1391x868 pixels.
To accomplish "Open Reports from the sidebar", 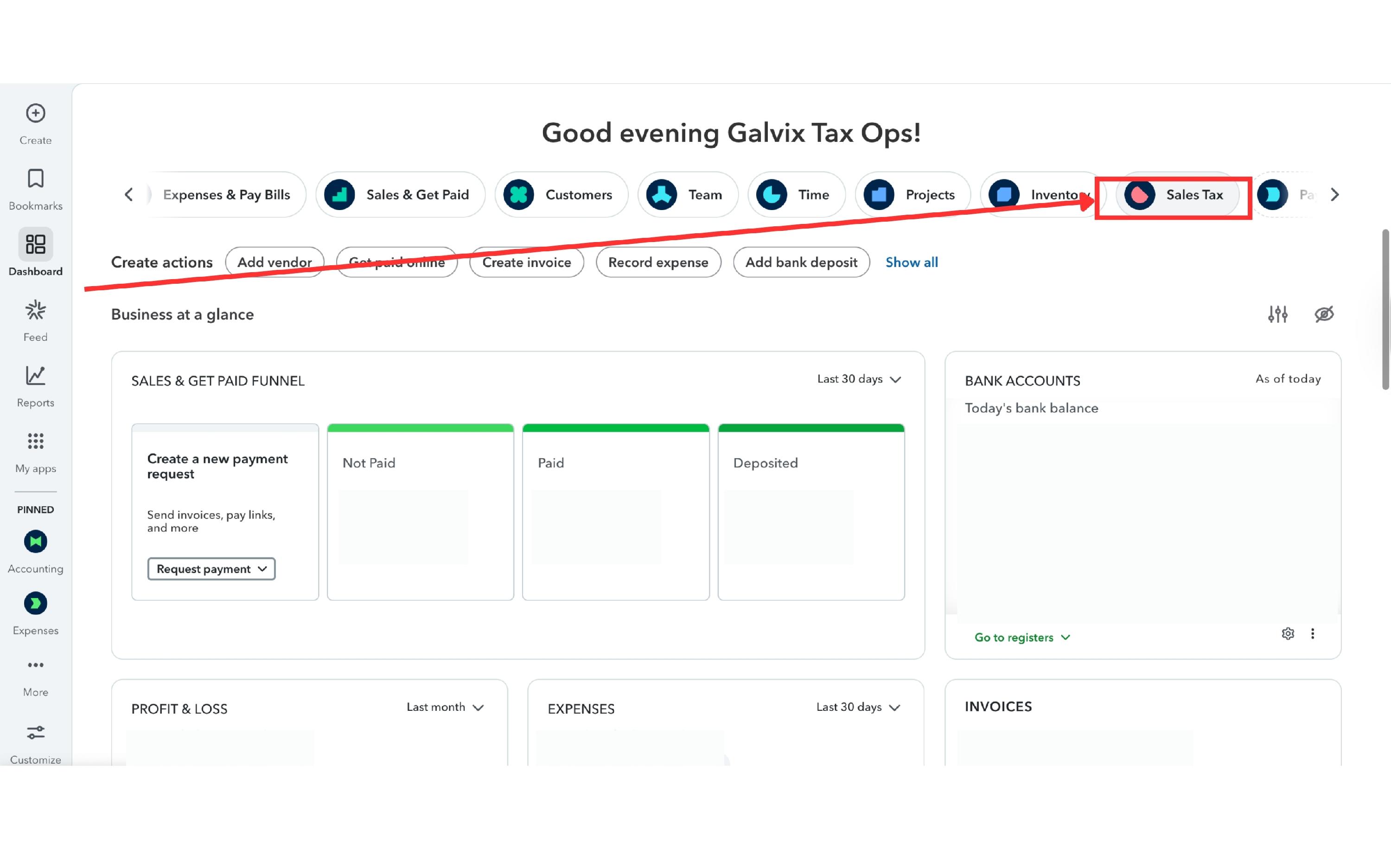I will [x=36, y=376].
